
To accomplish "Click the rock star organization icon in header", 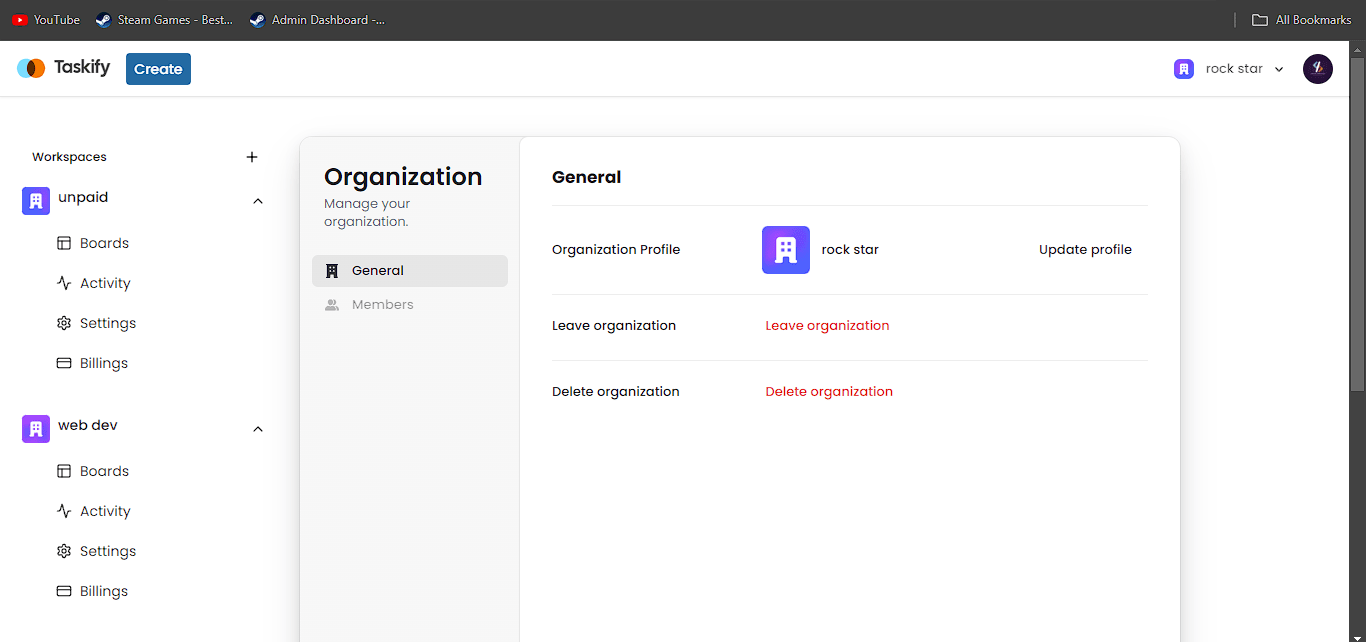I will (1184, 69).
